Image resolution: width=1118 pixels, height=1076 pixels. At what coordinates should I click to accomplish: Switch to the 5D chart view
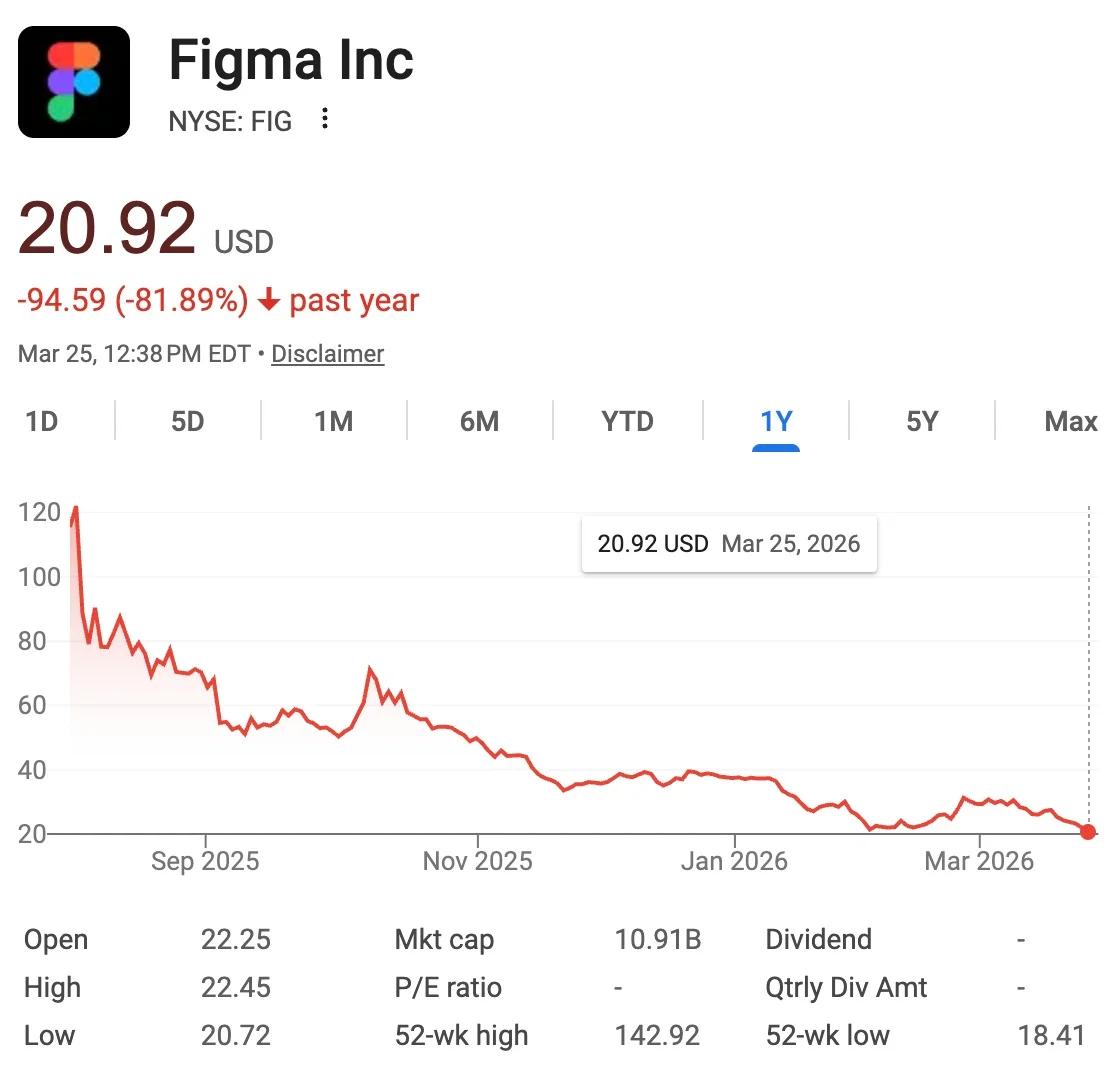pos(186,421)
